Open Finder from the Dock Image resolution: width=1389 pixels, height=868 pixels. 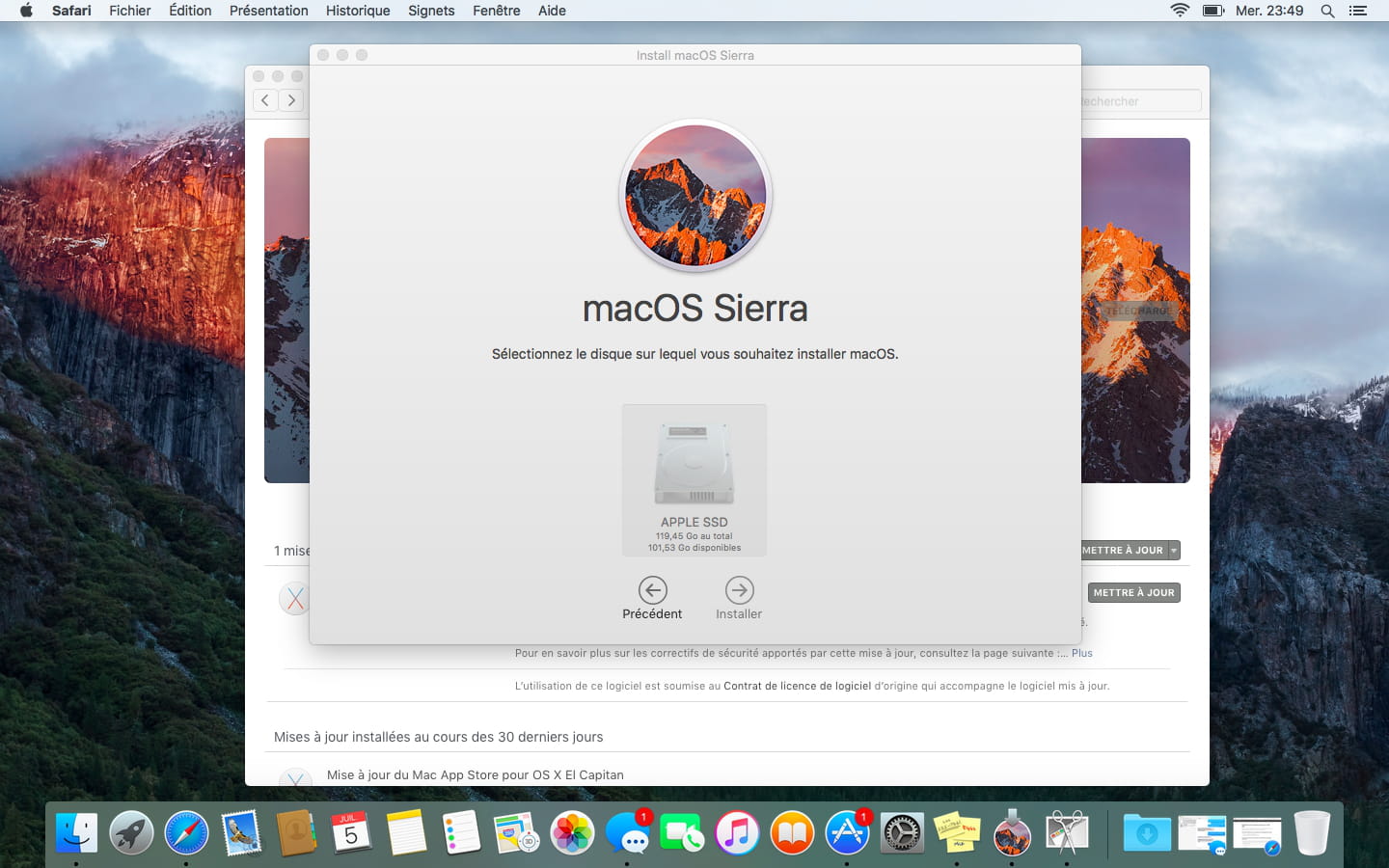pos(76,832)
